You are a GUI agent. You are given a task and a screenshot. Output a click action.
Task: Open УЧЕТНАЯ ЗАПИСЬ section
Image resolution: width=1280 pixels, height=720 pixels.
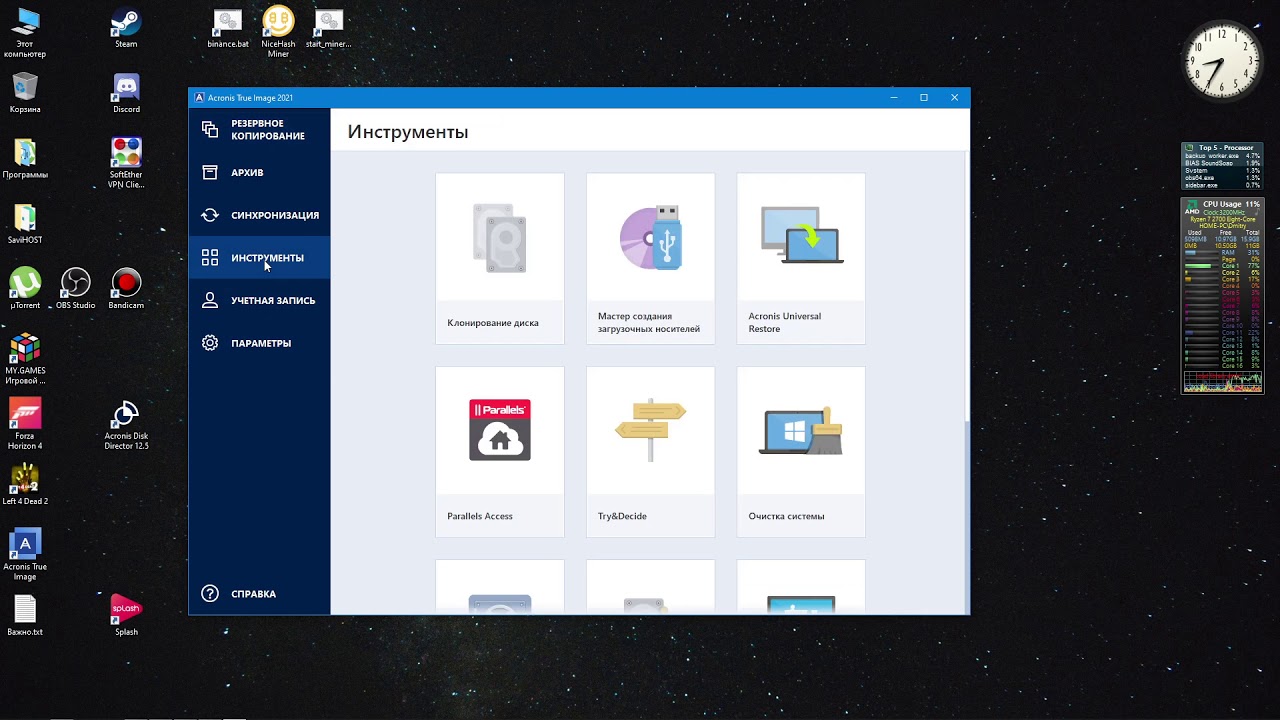pyautogui.click(x=259, y=300)
